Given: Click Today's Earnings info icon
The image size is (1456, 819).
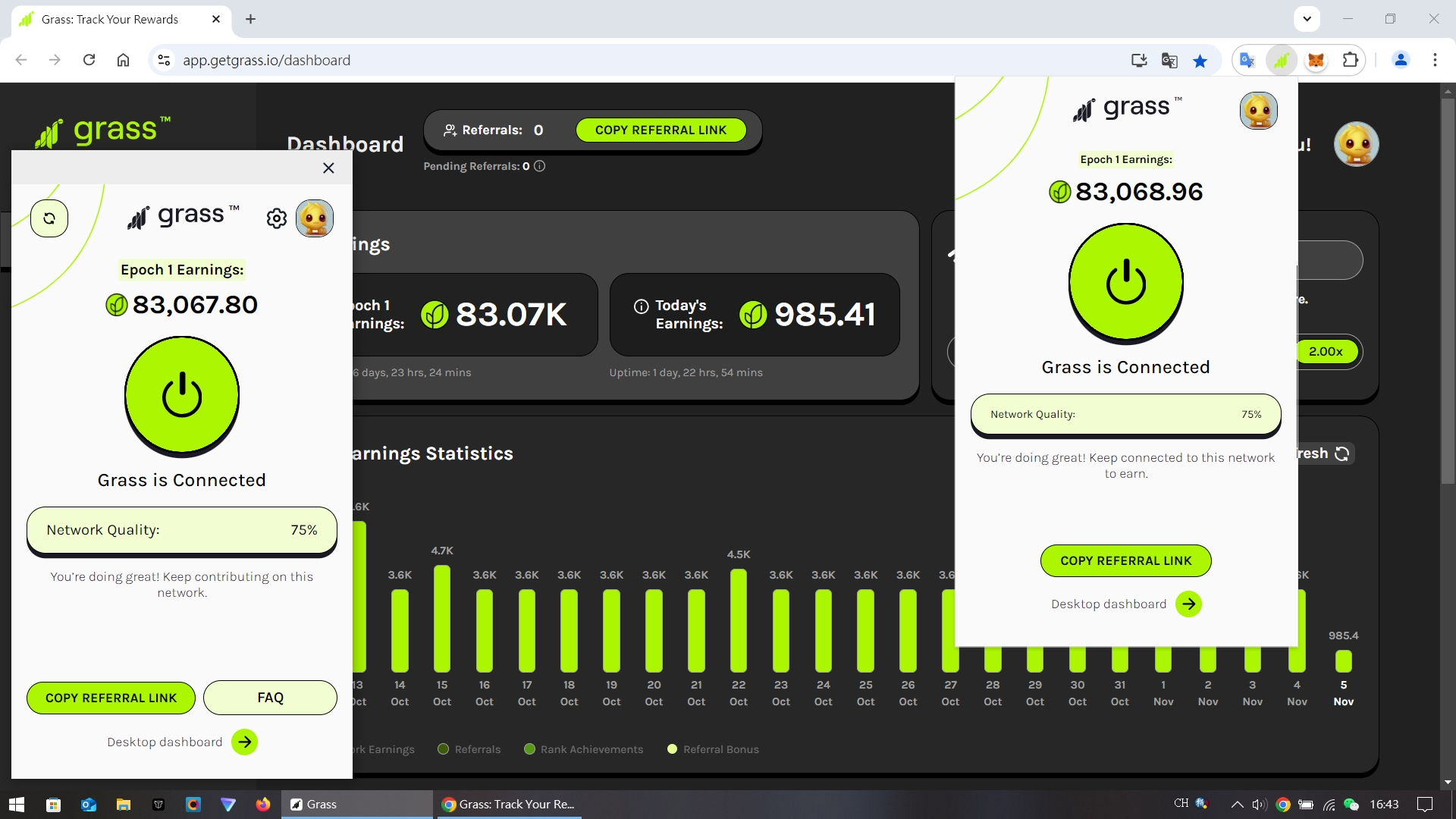Looking at the screenshot, I should [642, 306].
